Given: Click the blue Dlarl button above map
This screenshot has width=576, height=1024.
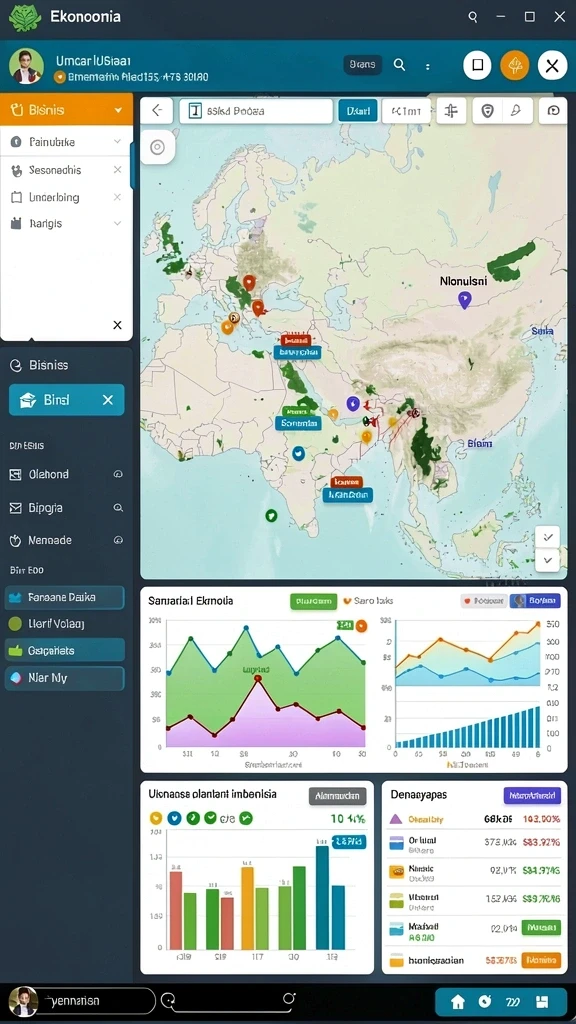Looking at the screenshot, I should (x=358, y=111).
